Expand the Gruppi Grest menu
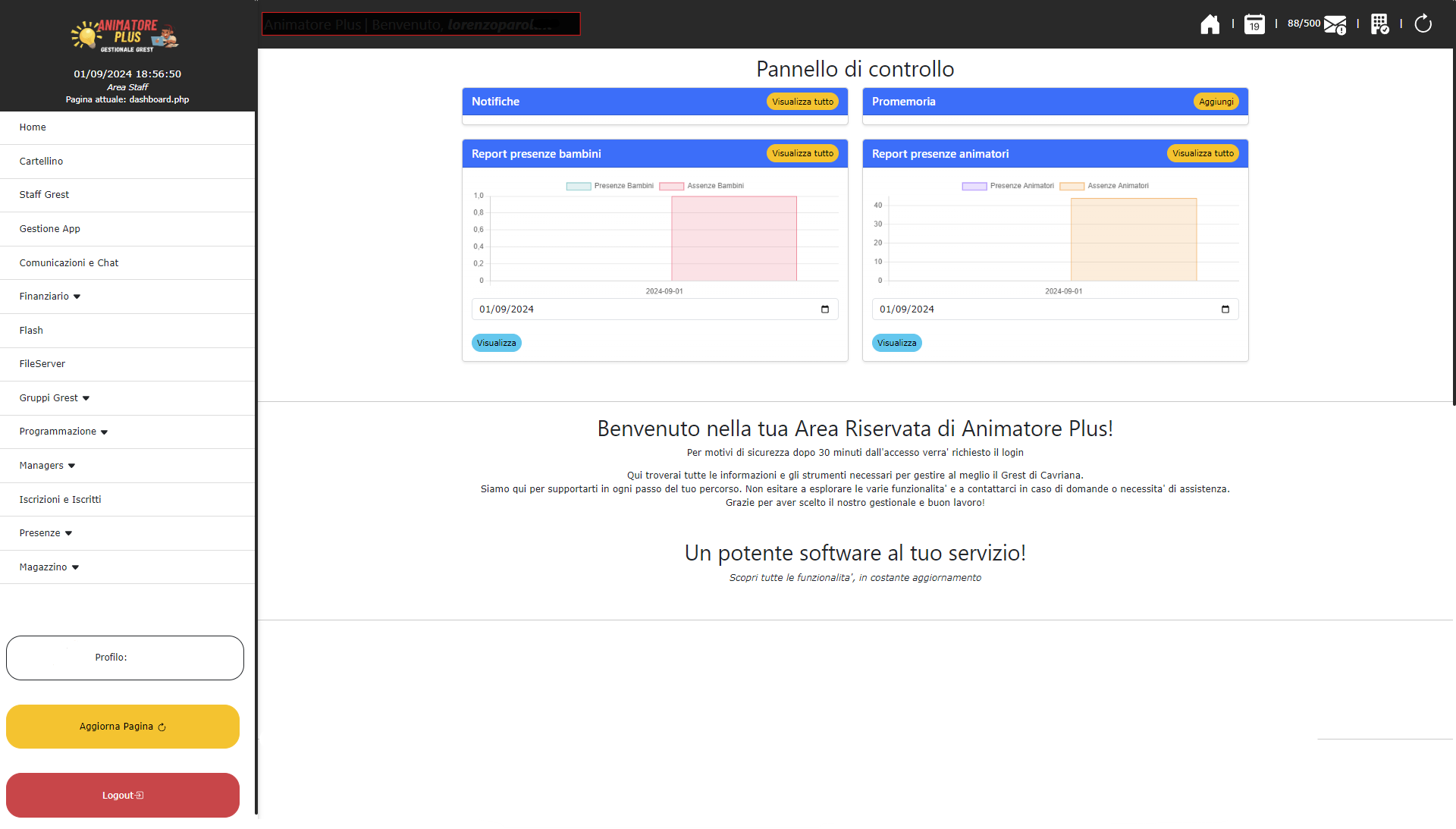The width and height of the screenshot is (1456, 829). 55,398
